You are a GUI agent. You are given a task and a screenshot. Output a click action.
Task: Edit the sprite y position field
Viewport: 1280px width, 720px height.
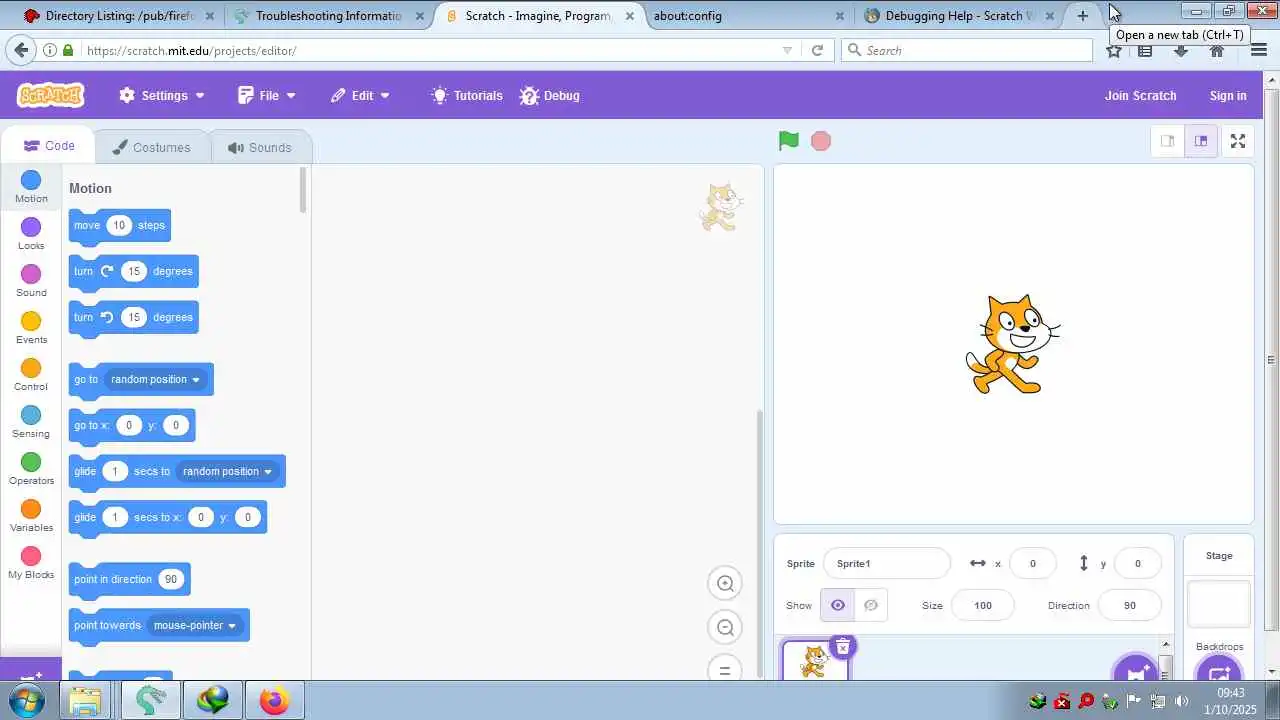[1137, 563]
